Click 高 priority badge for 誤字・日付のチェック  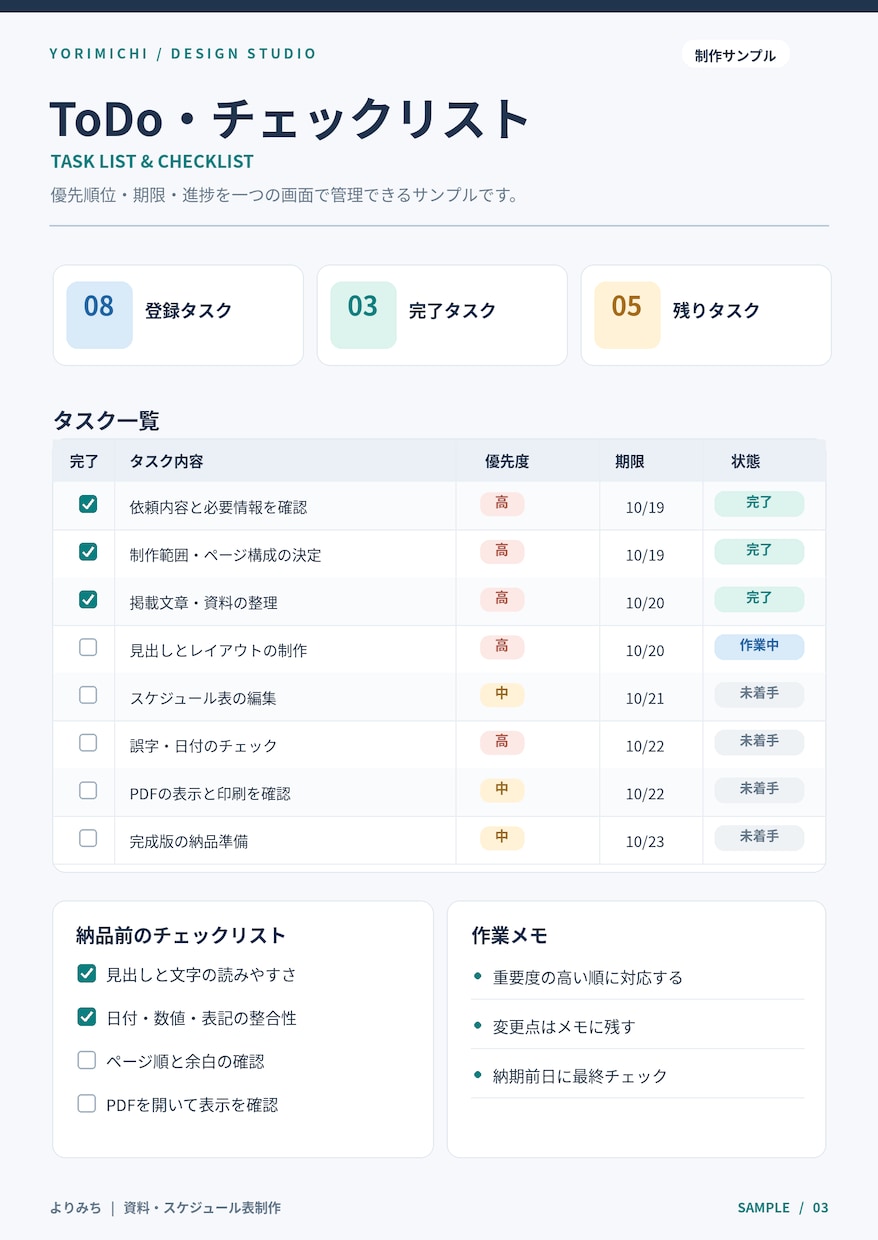502,742
